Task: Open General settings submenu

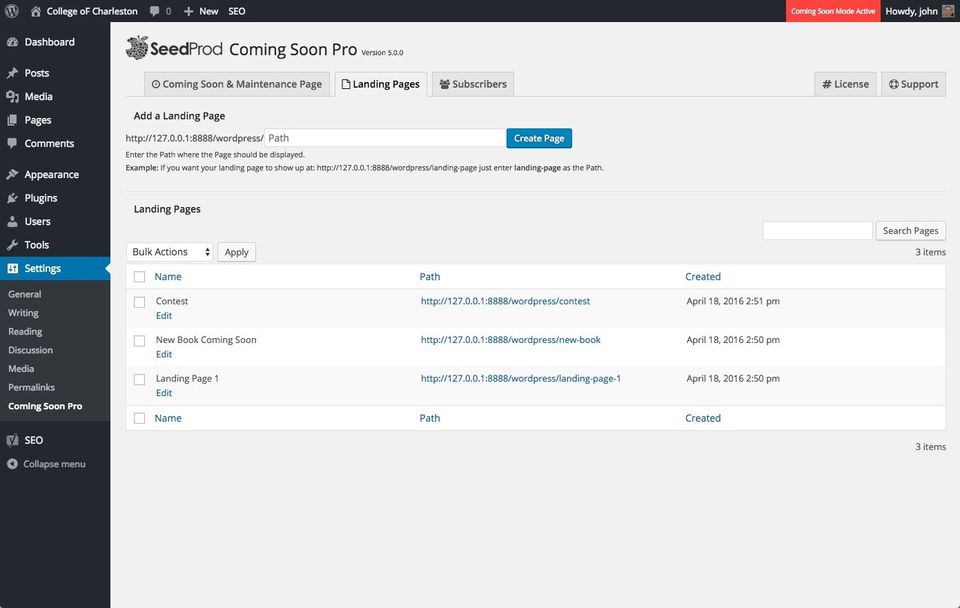Action: pyautogui.click(x=24, y=294)
